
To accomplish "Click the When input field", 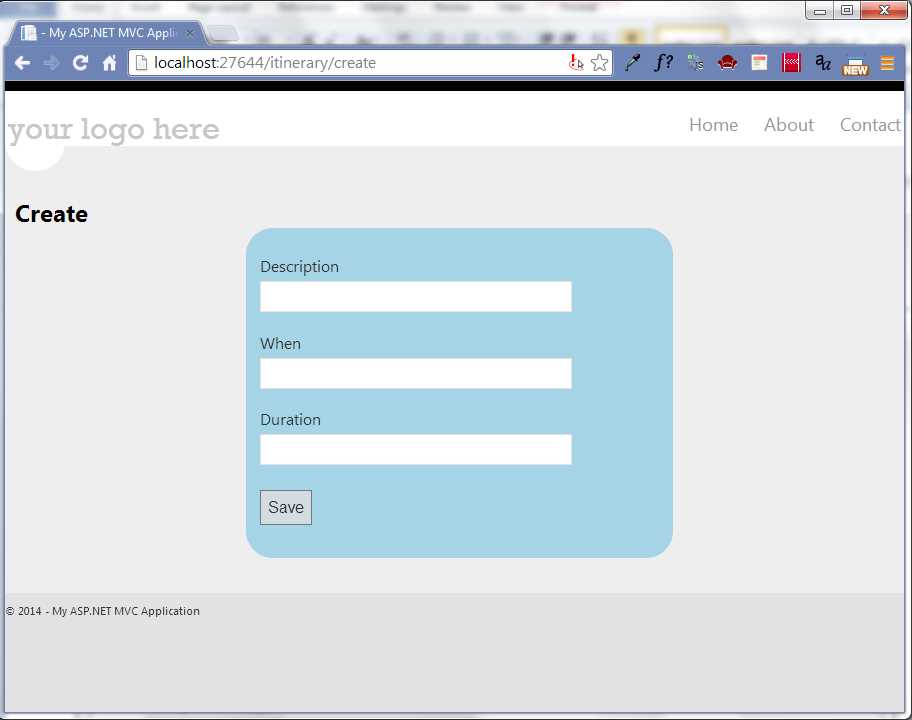I will tap(415, 373).
